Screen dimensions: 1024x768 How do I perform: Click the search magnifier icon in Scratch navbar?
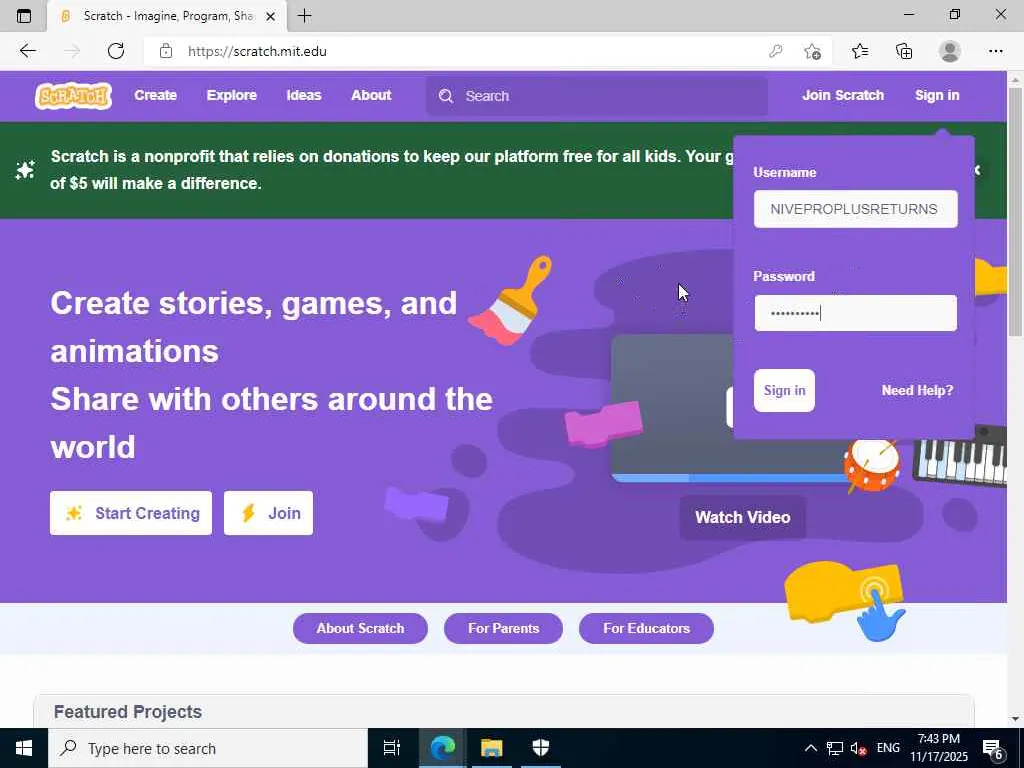coord(445,96)
